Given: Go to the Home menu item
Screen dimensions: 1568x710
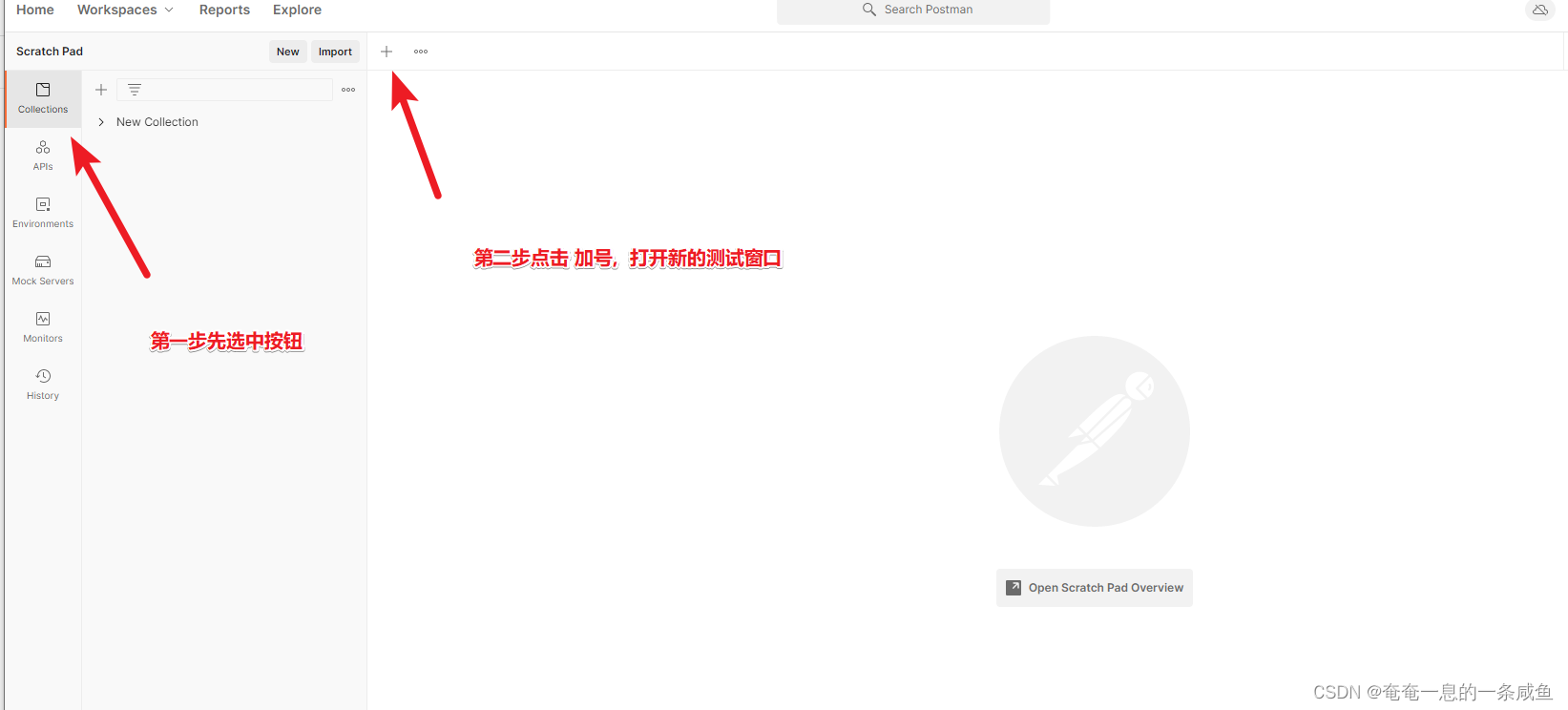Looking at the screenshot, I should (35, 10).
